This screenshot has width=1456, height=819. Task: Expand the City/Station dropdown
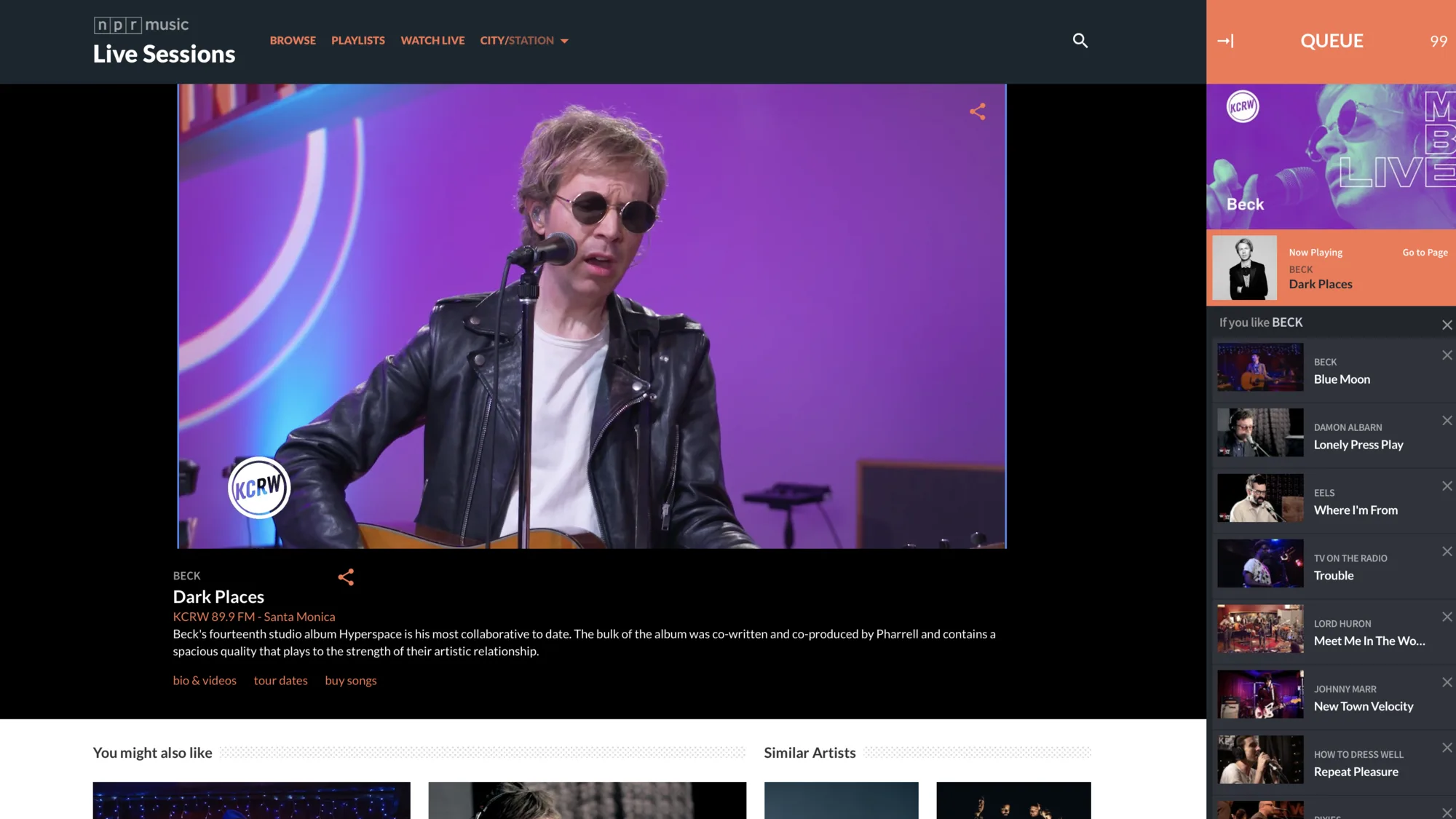(524, 41)
